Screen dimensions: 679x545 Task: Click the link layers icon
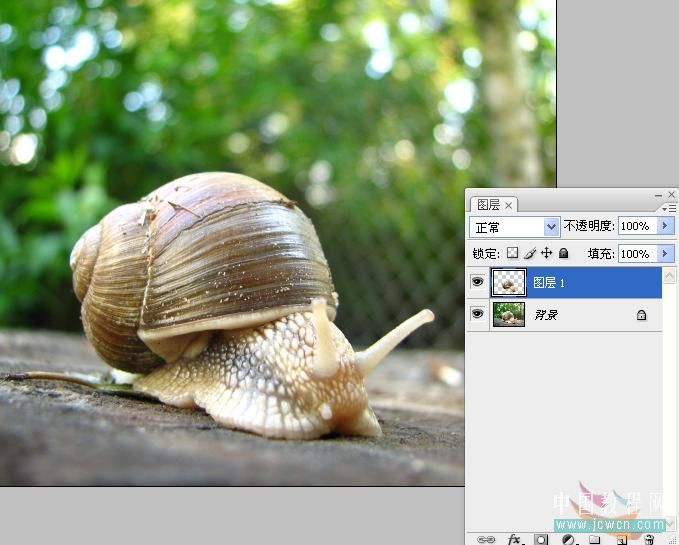point(486,539)
